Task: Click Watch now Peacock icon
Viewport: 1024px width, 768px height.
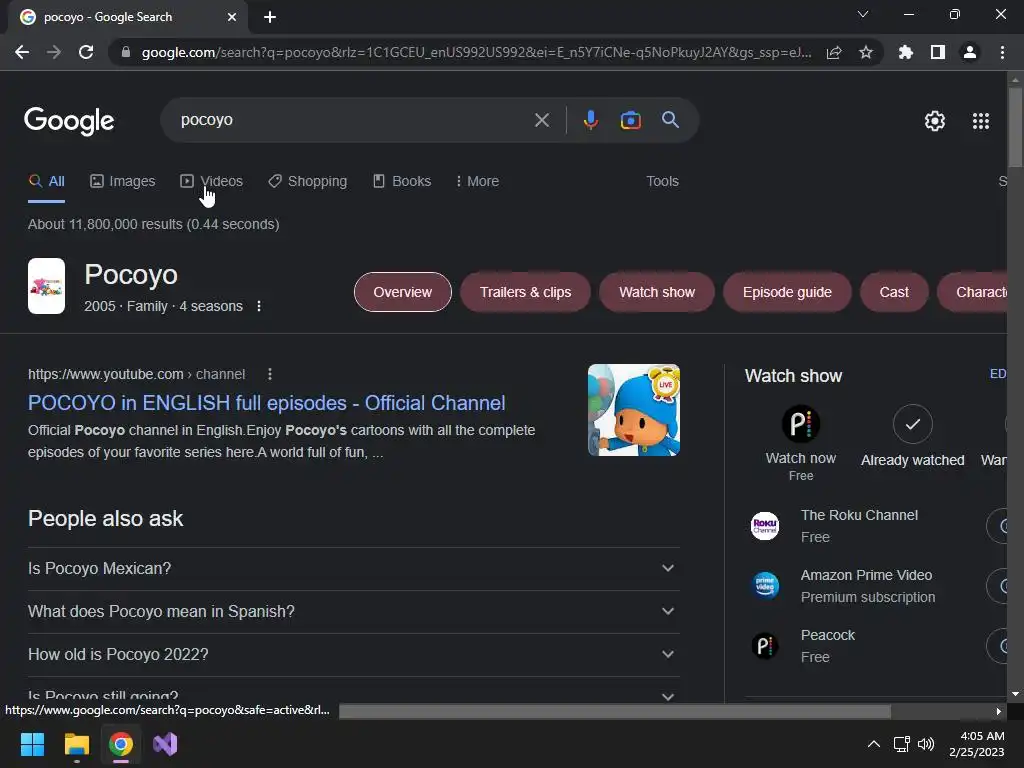Action: point(801,424)
